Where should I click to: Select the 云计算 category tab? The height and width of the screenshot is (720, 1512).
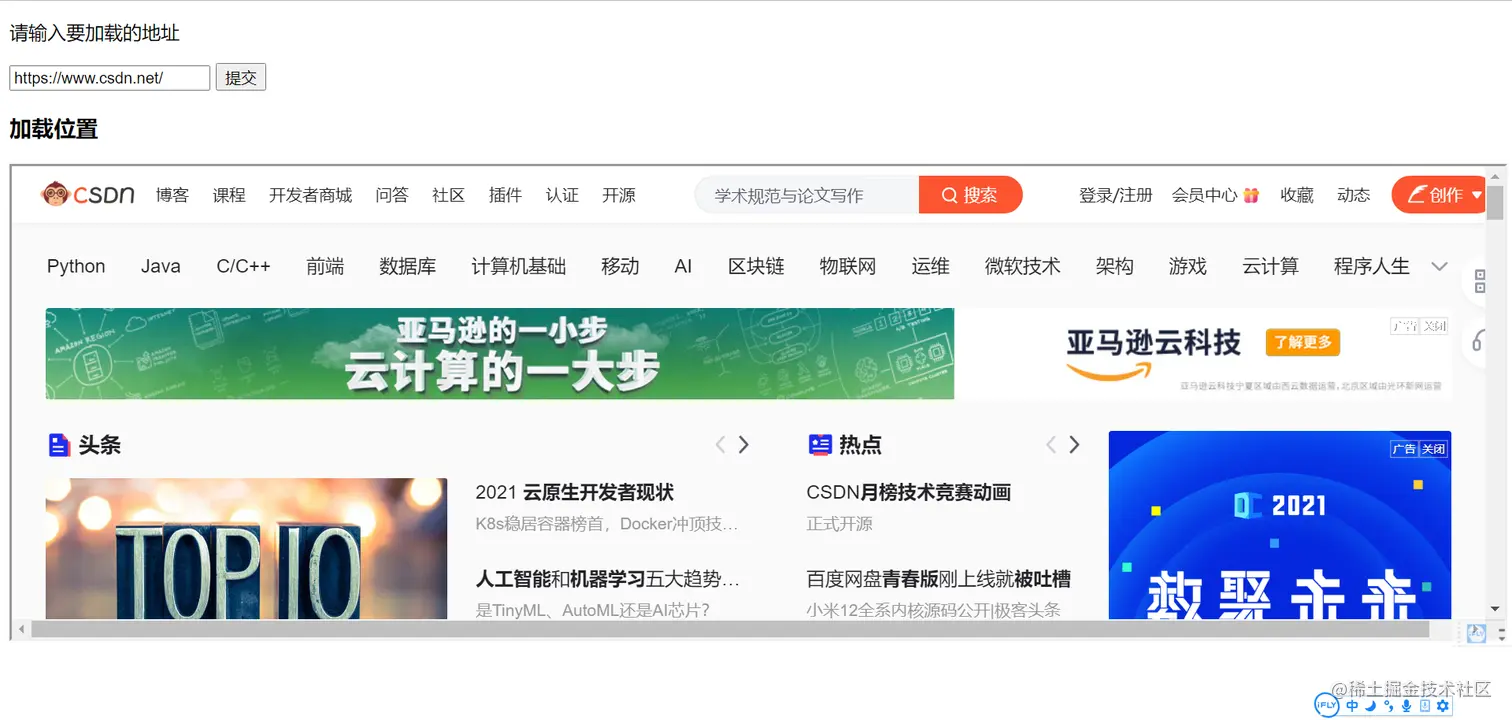1270,266
